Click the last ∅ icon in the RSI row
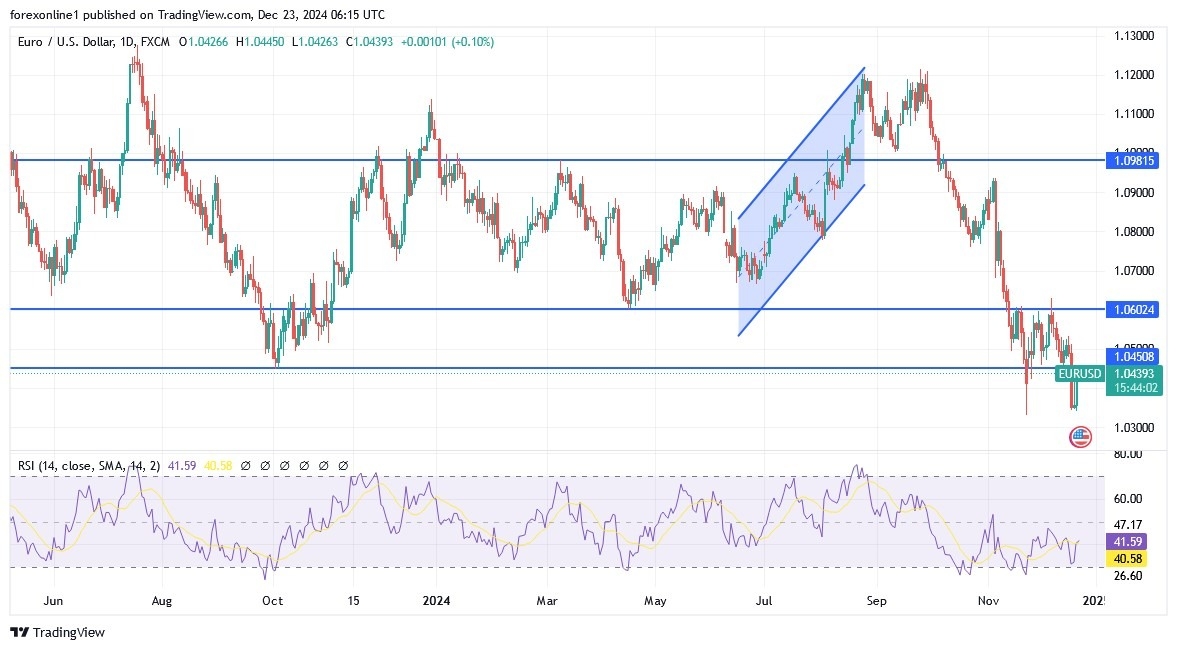This screenshot has width=1177, height=650. point(341,465)
